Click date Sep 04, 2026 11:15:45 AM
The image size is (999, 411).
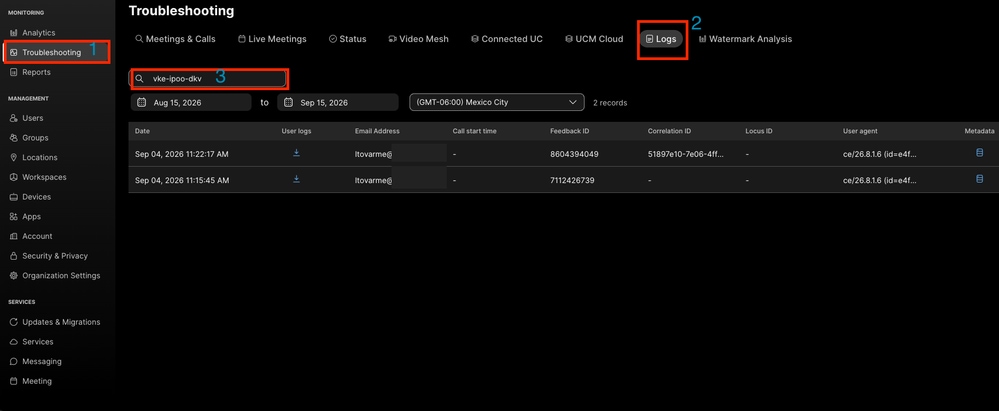tap(182, 180)
